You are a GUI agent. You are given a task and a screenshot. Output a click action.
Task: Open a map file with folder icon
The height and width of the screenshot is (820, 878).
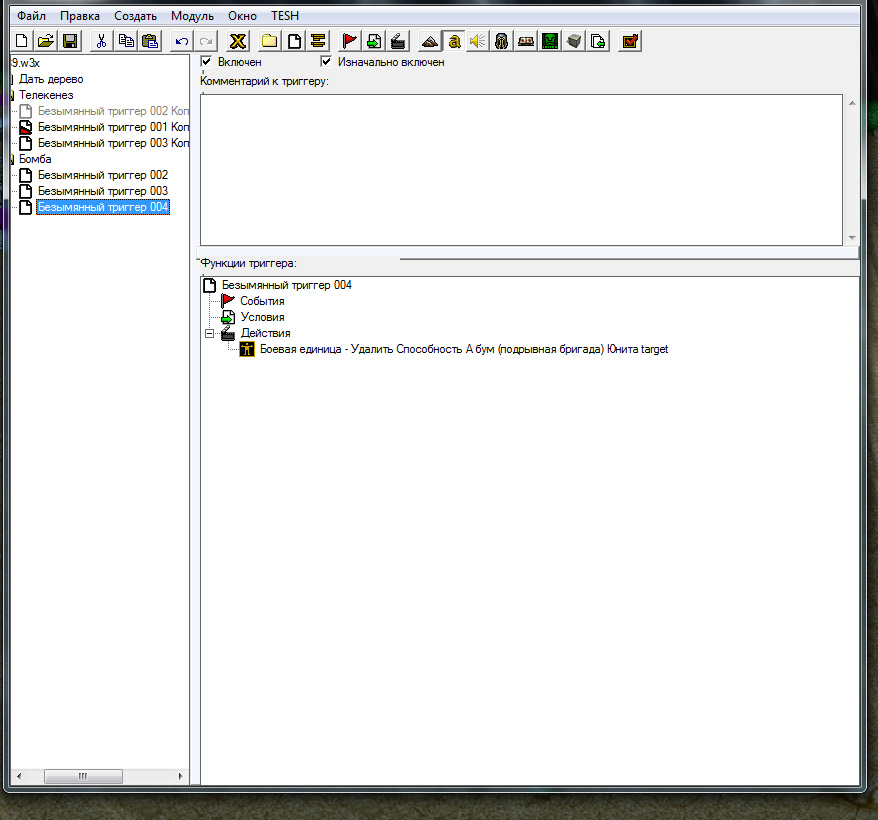[x=45, y=41]
